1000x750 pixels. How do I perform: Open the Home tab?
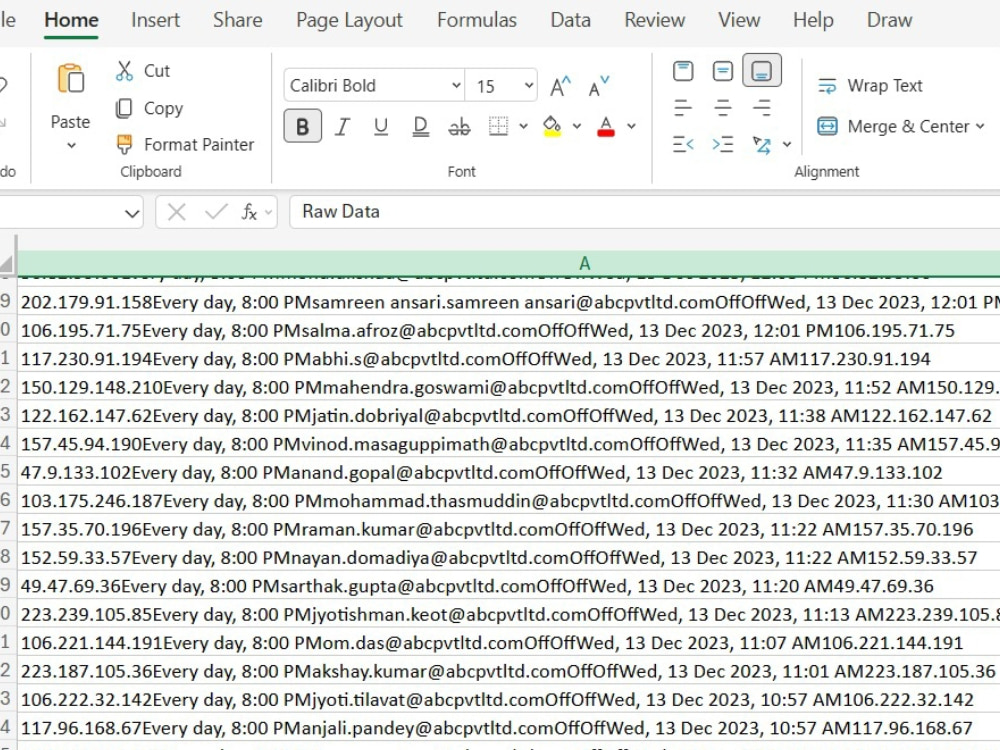[x=71, y=20]
